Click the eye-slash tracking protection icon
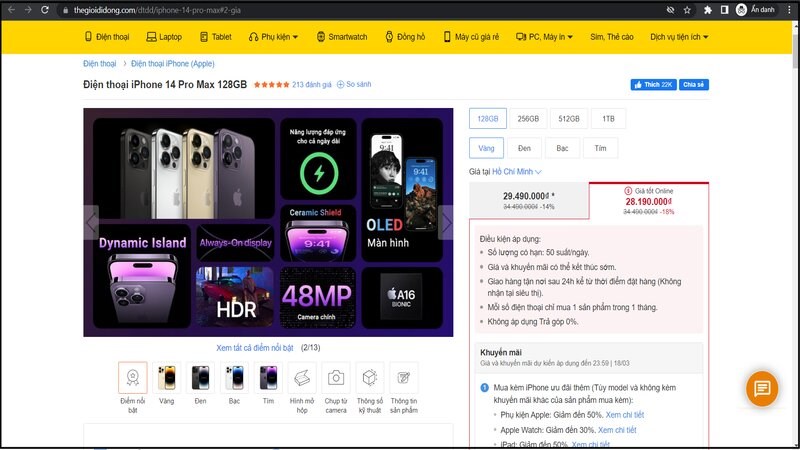The width and height of the screenshot is (800, 450). tap(670, 10)
